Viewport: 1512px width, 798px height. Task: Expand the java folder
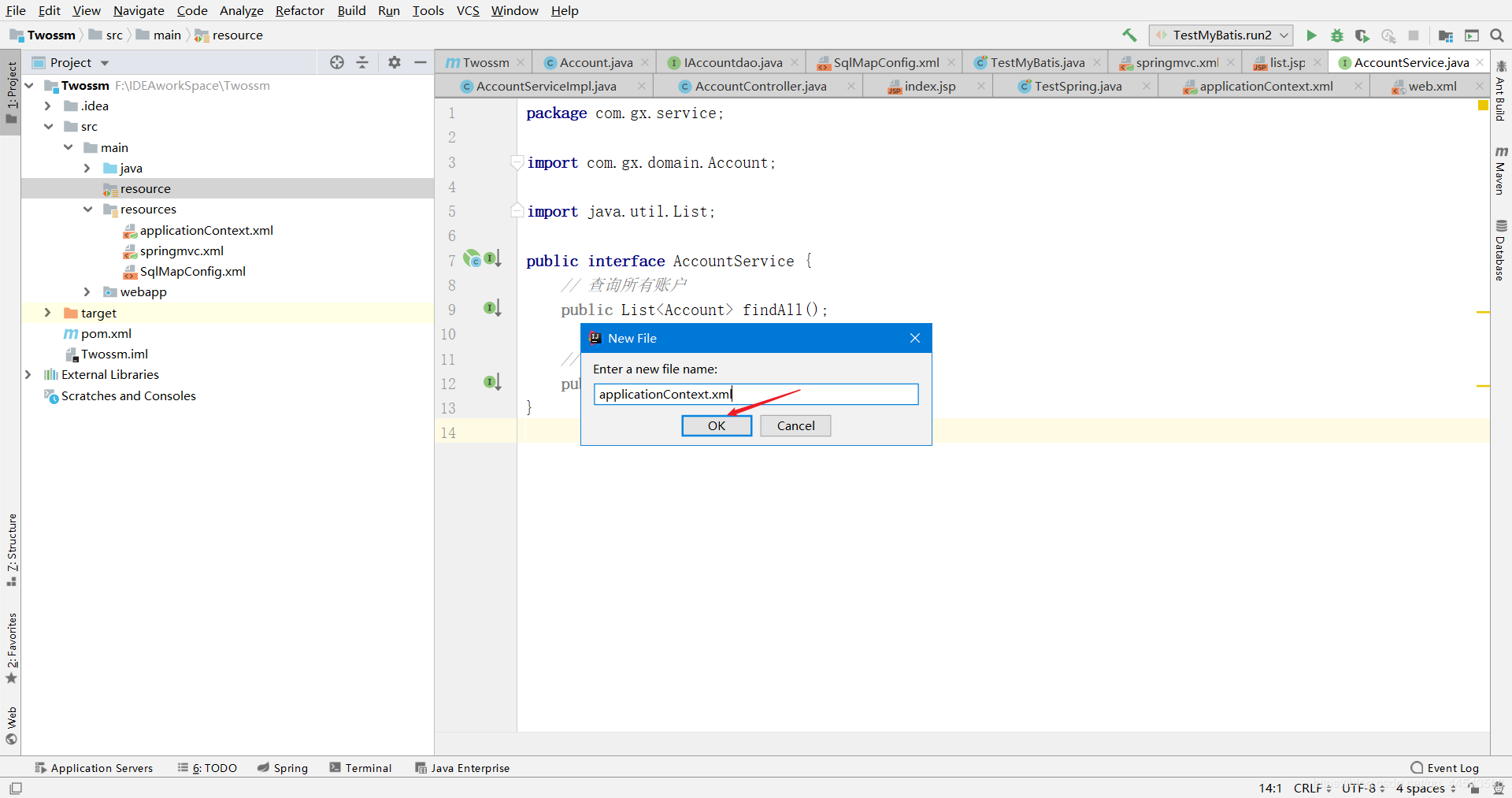tap(87, 168)
